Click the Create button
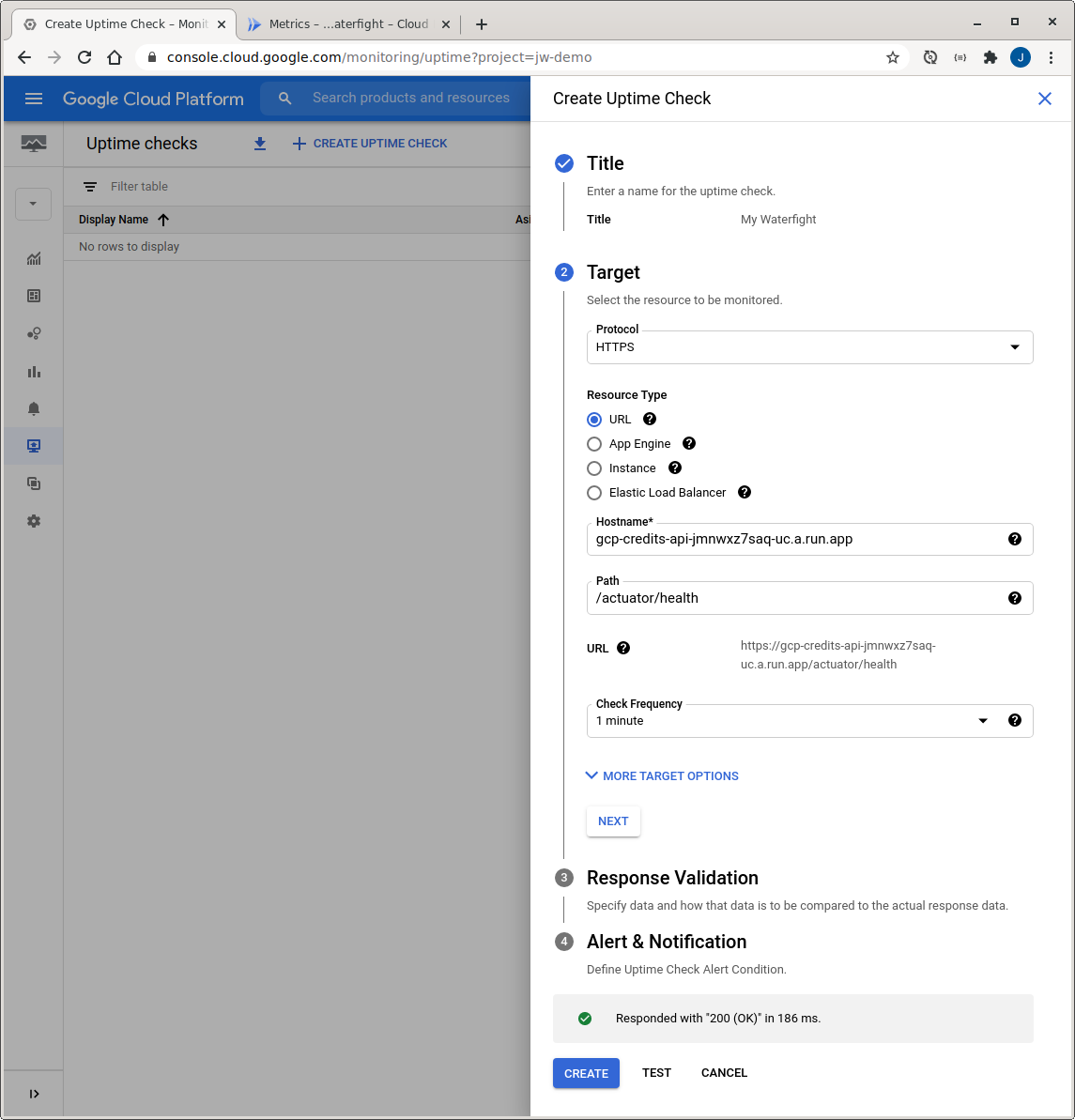Image resolution: width=1075 pixels, height=1120 pixels. [586, 1073]
